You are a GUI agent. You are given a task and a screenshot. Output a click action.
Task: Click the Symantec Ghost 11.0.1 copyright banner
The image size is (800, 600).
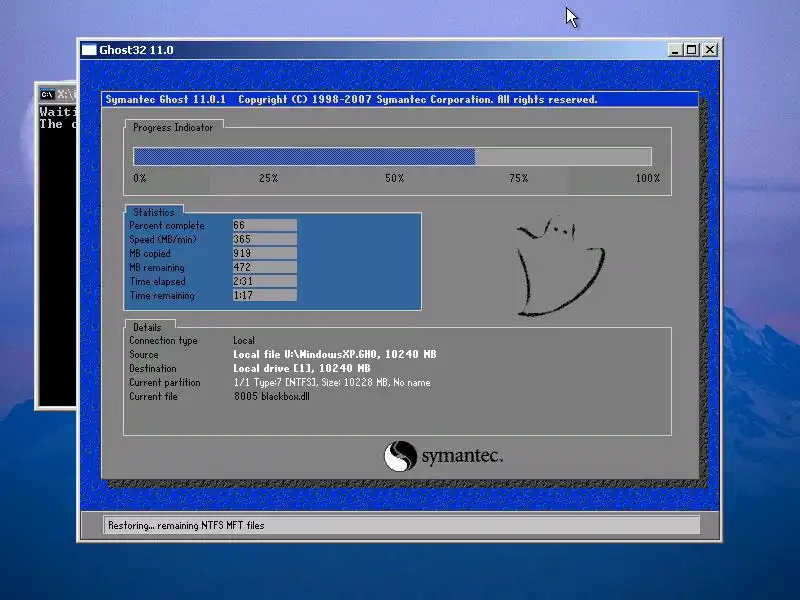point(400,99)
